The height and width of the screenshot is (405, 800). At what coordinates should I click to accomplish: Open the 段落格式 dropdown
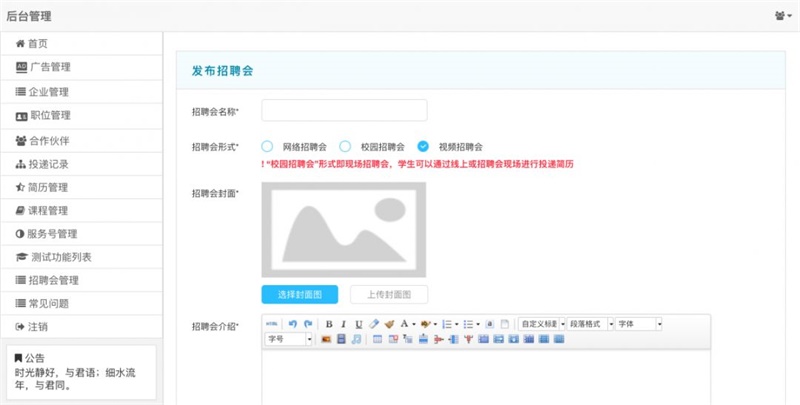590,324
